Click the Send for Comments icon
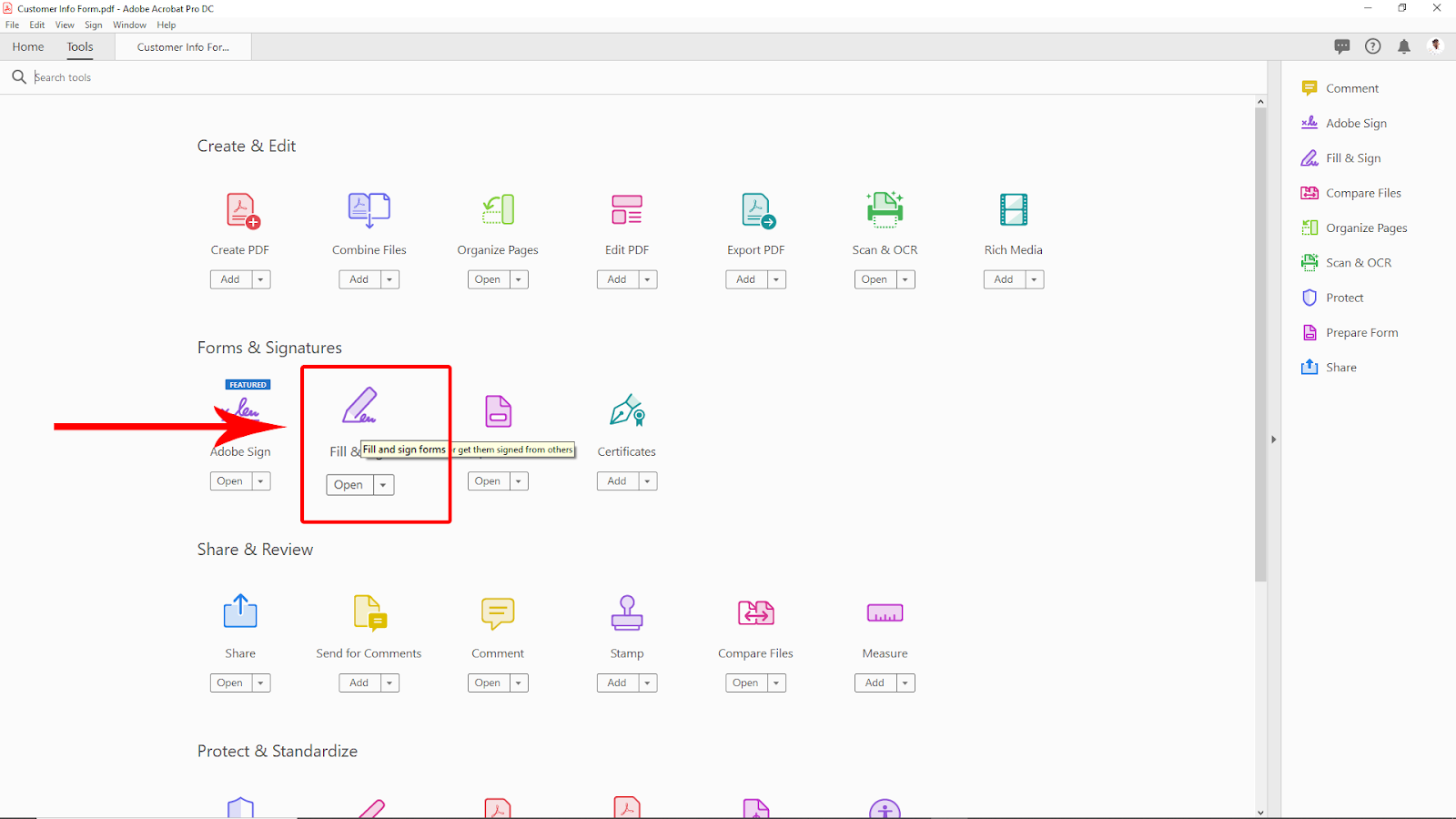 370,612
